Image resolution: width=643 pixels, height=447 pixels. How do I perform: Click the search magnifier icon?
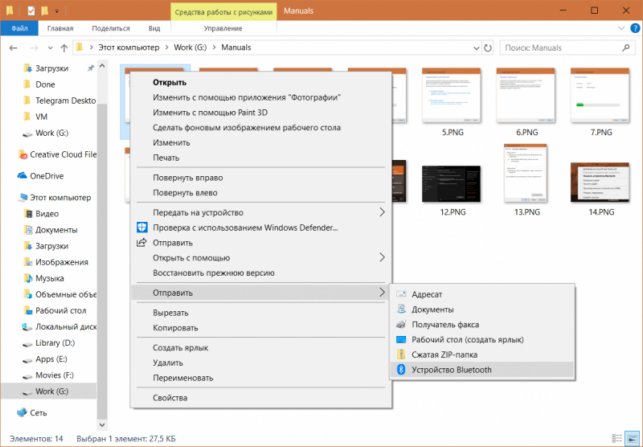click(x=626, y=48)
